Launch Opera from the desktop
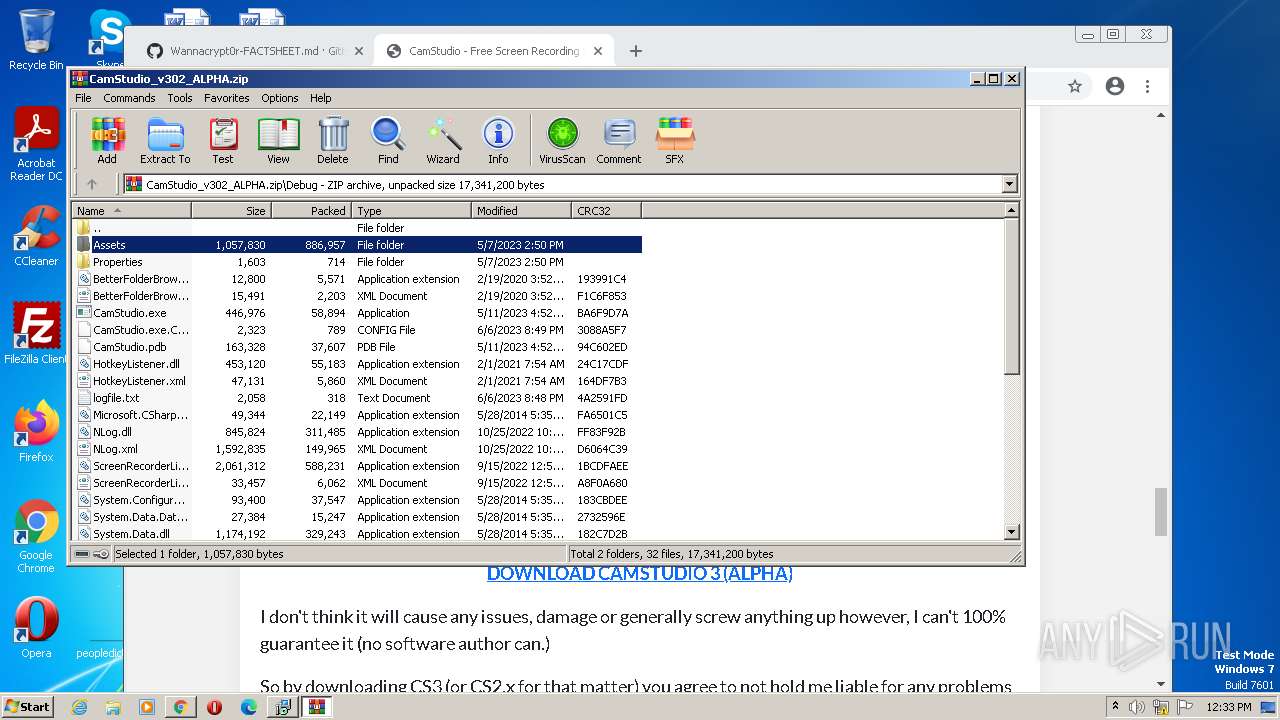1280x720 pixels. (x=36, y=628)
